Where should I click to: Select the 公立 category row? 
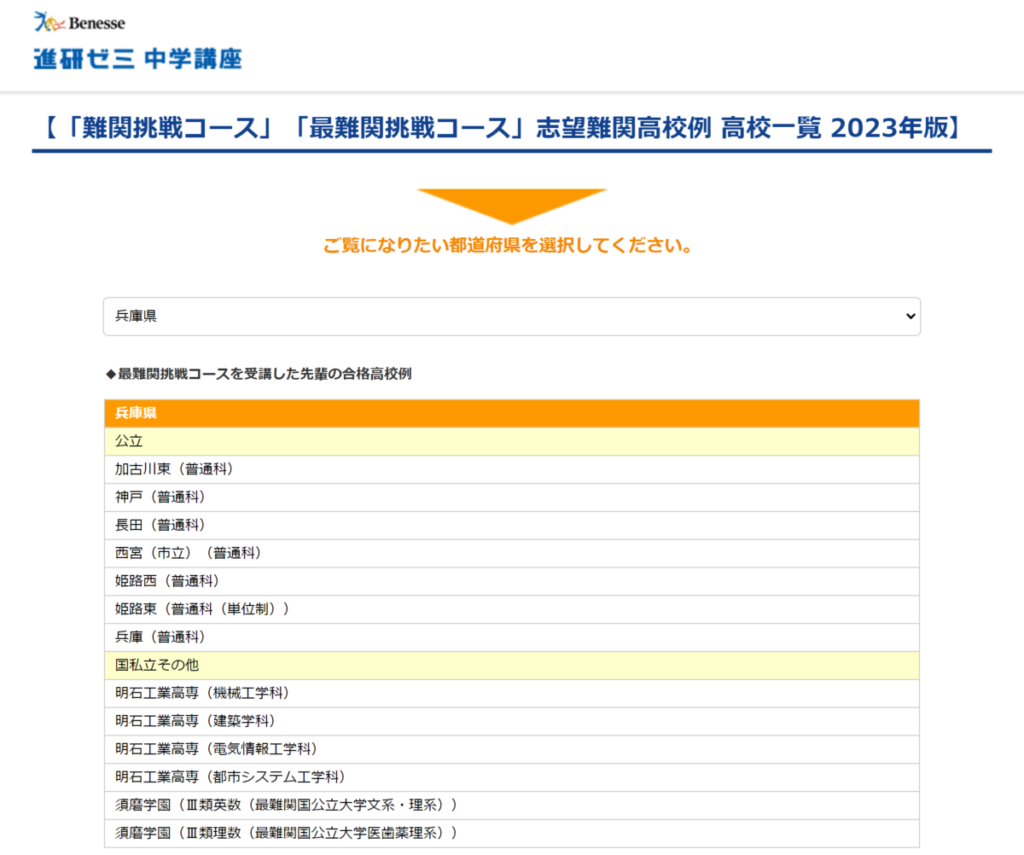click(511, 441)
